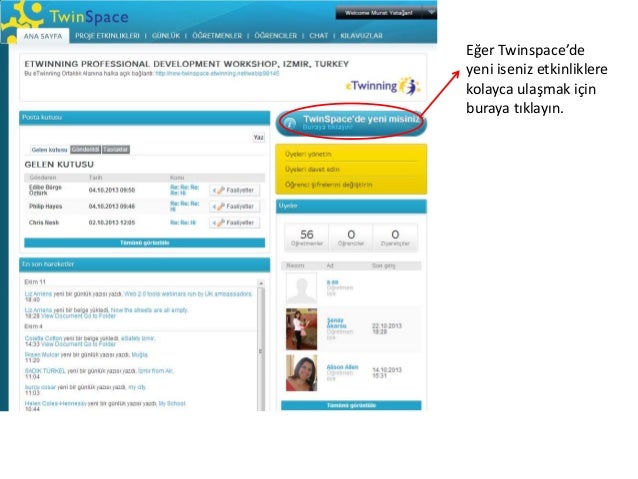This screenshot has width=638, height=479.
Task: Click the 0 Ziyaretçiler counter
Action: tap(395, 238)
